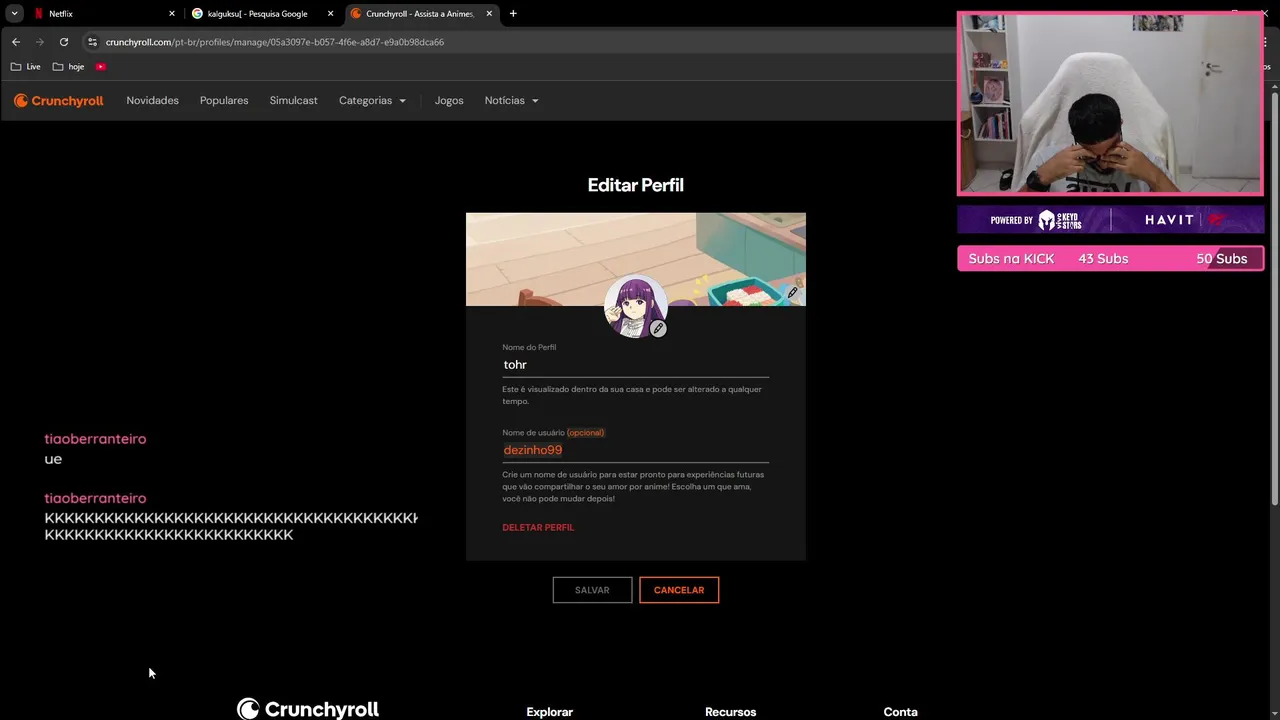Viewport: 1280px width, 720px height.
Task: Close the Netflix tab
Action: click(x=172, y=14)
